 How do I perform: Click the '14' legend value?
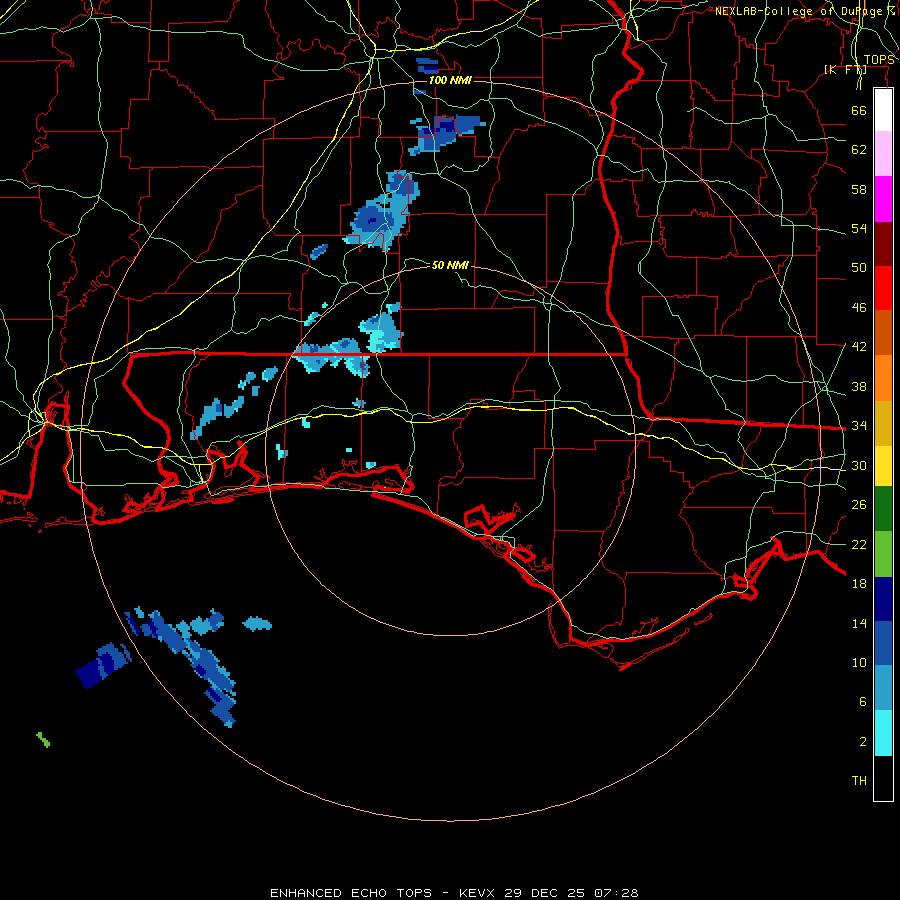(859, 623)
